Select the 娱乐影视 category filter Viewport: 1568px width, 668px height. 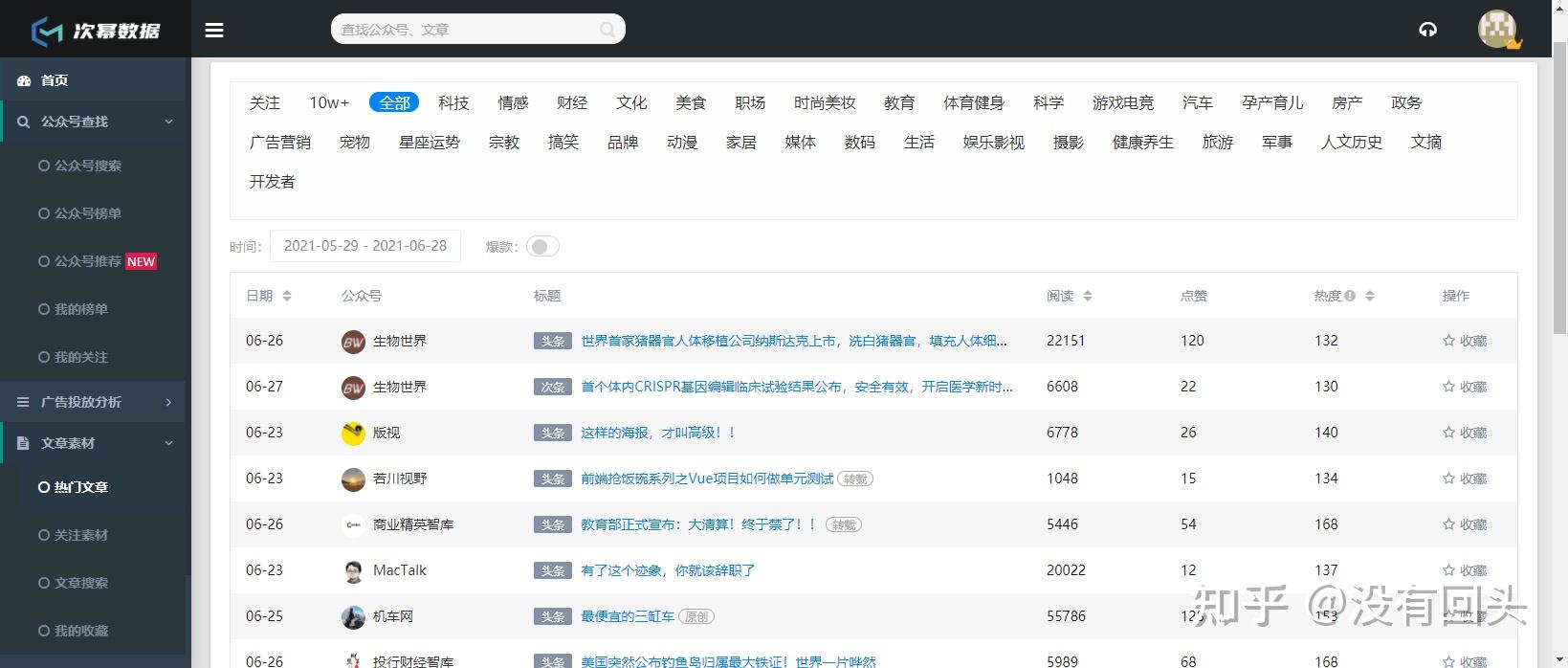993,142
